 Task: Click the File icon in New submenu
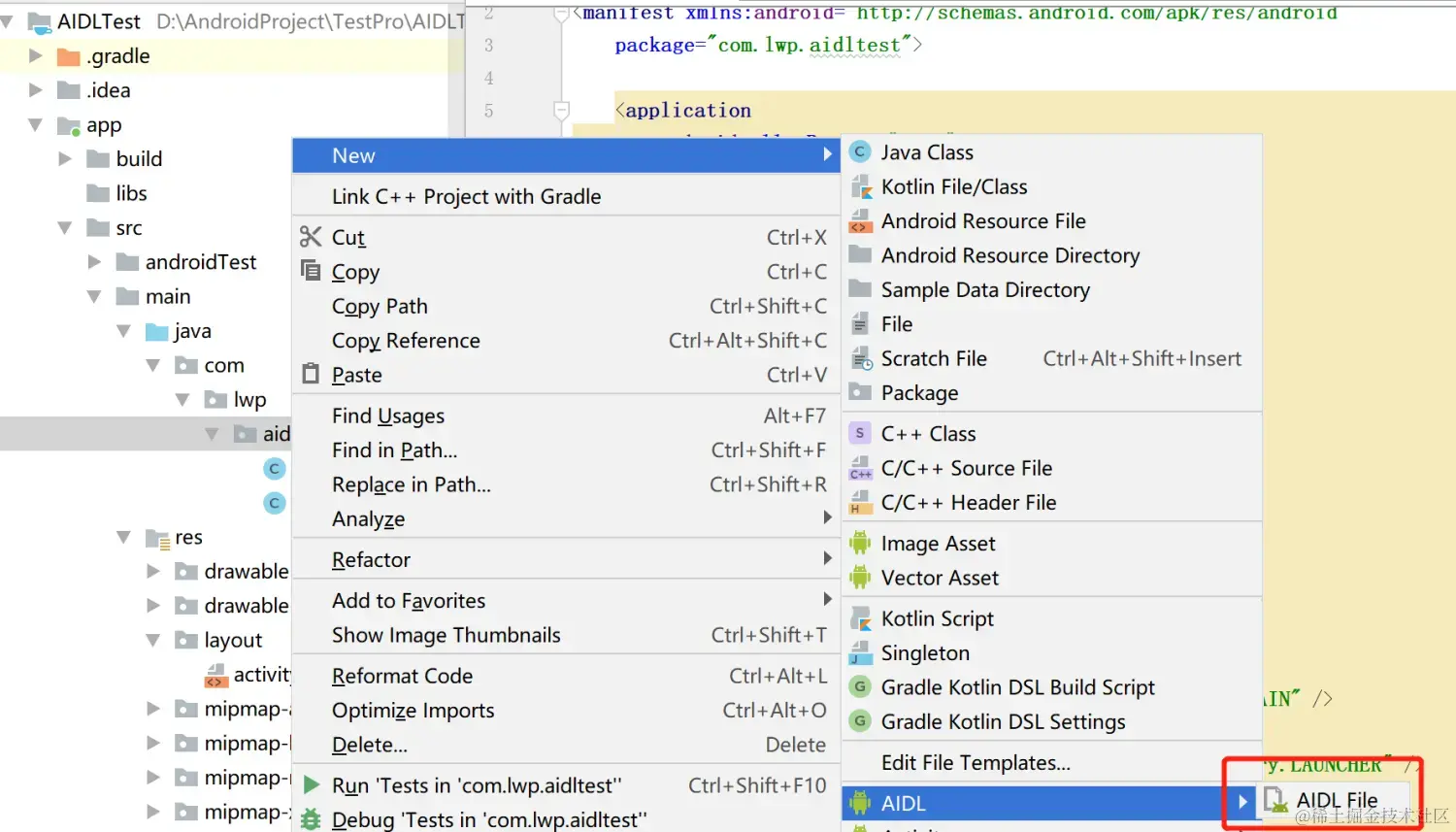(x=860, y=324)
